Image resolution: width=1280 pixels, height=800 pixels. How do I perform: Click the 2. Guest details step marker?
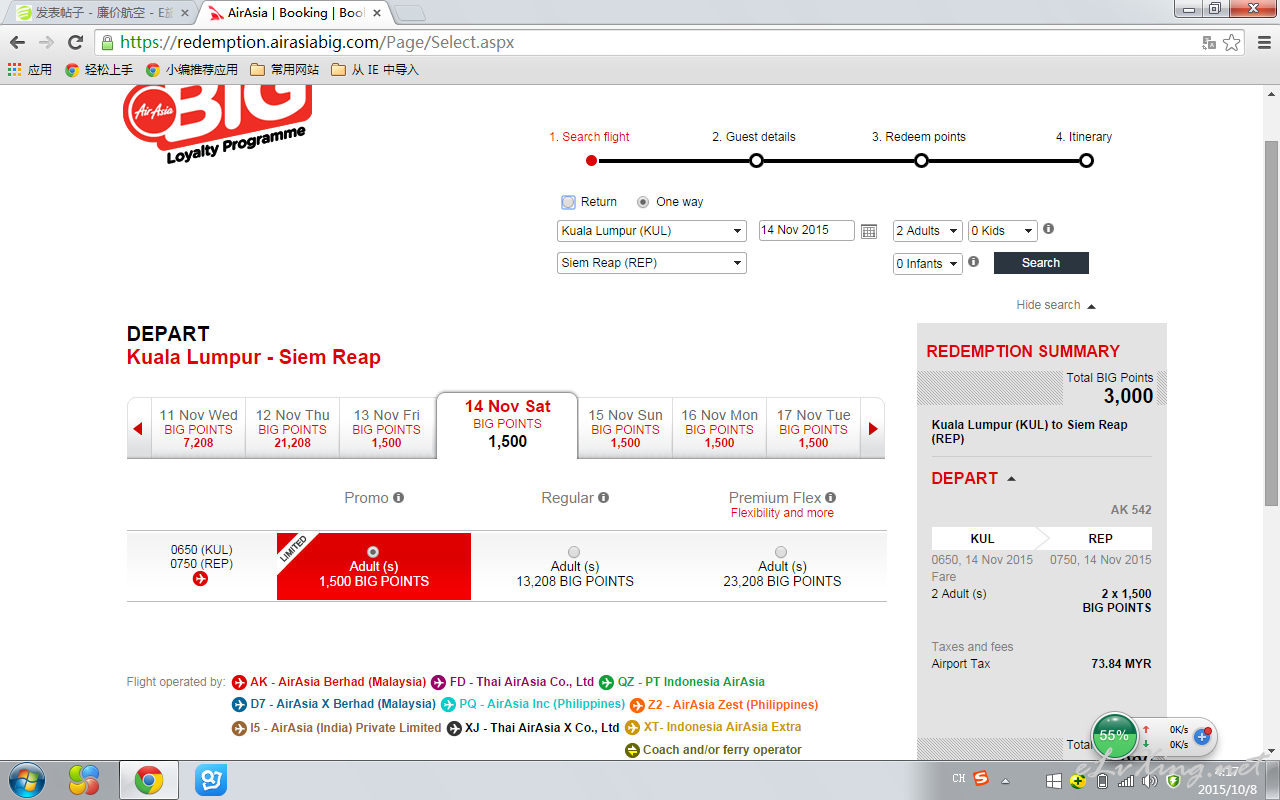pyautogui.click(x=756, y=160)
